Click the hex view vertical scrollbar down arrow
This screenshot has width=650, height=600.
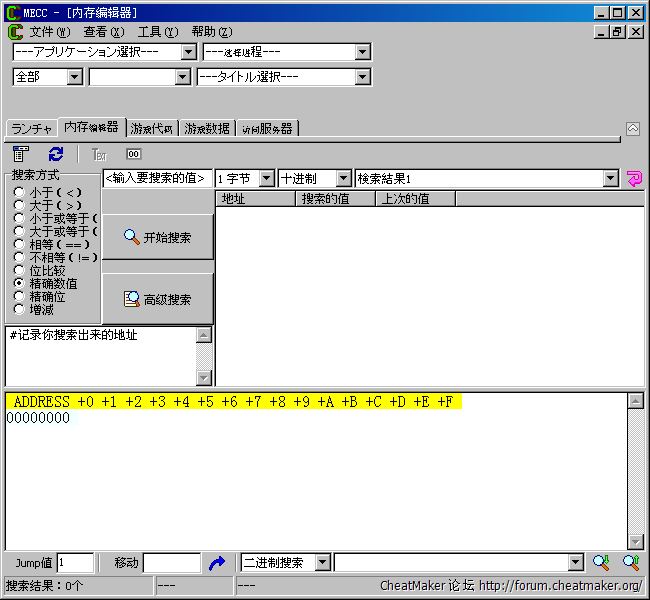(x=635, y=541)
